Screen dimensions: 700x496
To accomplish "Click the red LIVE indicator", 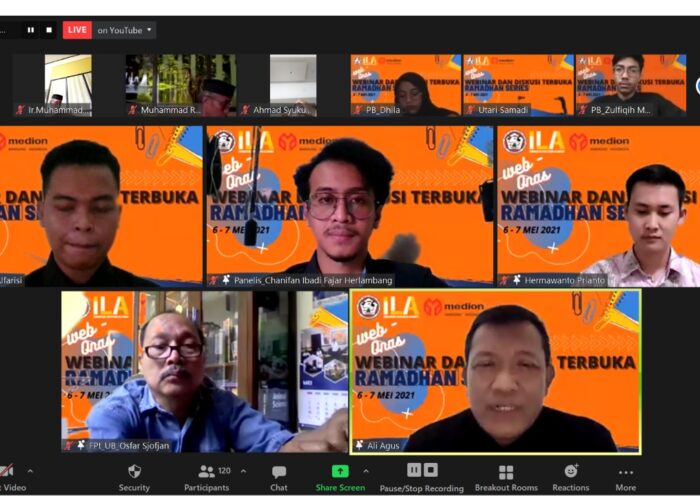I will pyautogui.click(x=77, y=30).
